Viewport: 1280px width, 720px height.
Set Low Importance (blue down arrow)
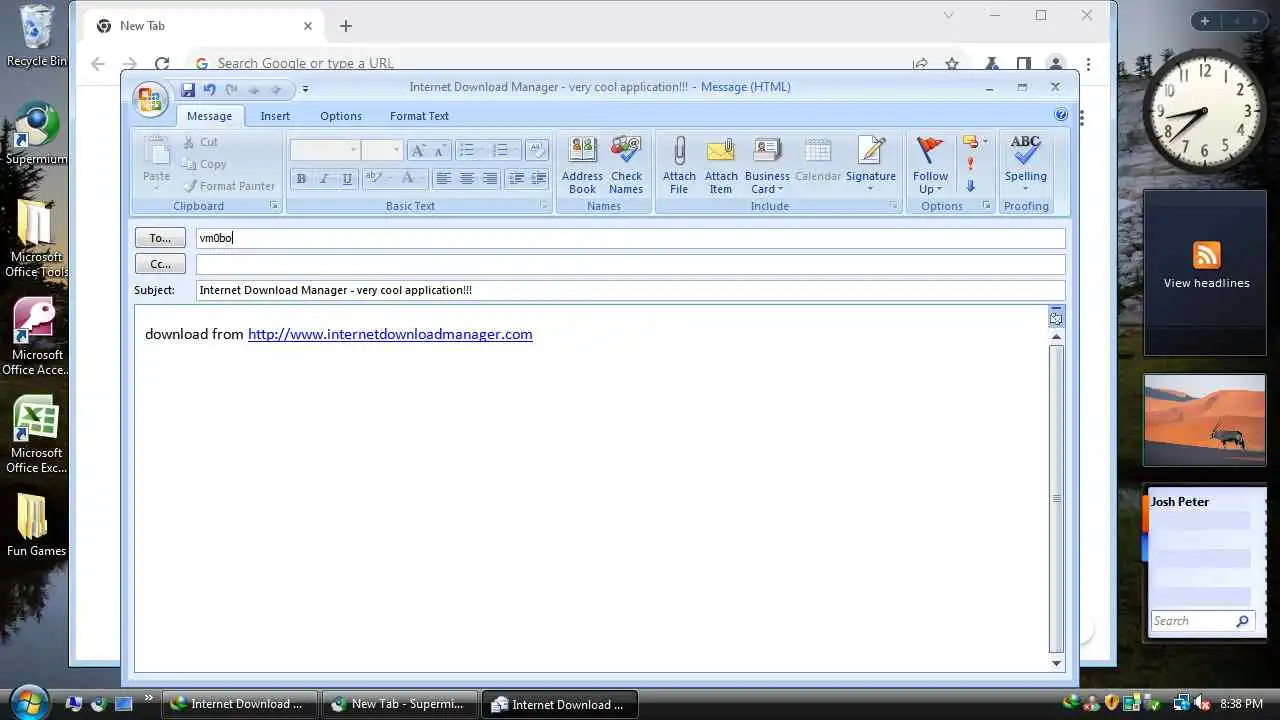click(x=970, y=186)
